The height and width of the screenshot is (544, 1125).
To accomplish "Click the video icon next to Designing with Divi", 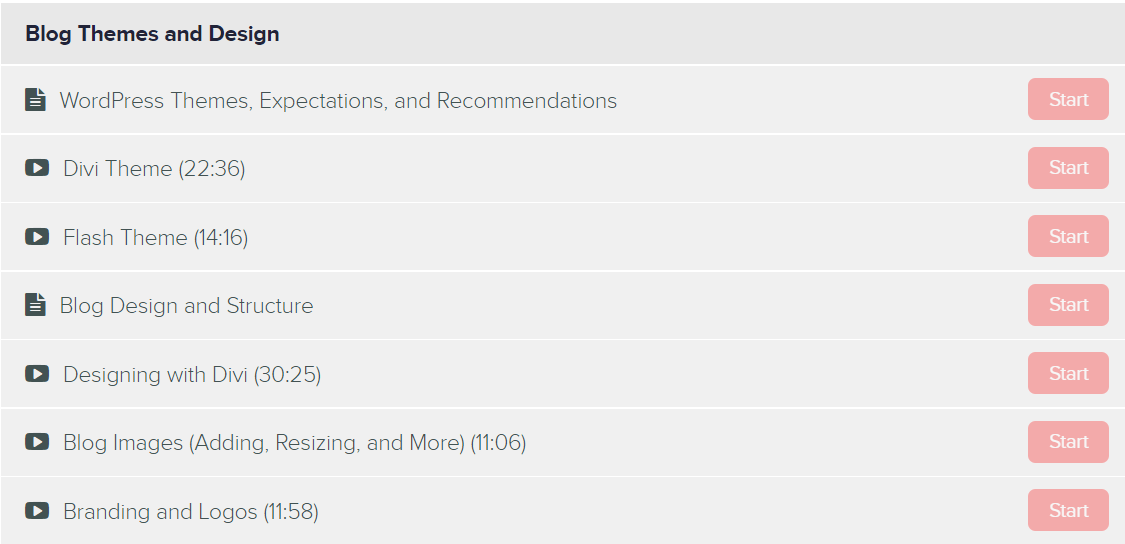I will pos(37,373).
